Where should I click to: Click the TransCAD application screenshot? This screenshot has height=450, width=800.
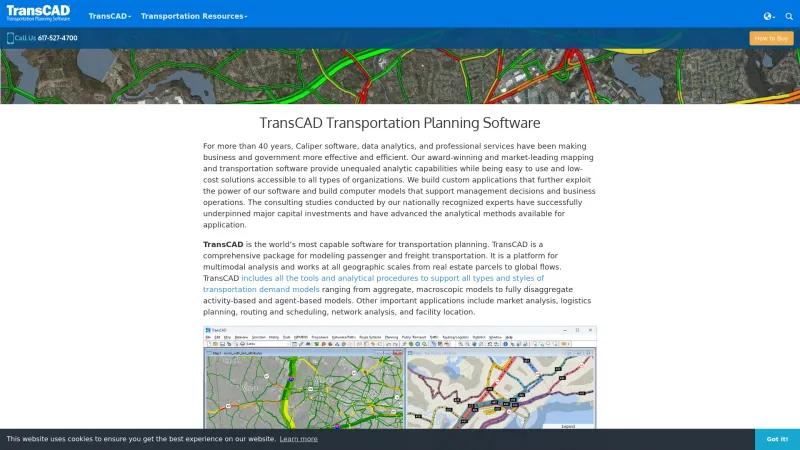[400, 378]
